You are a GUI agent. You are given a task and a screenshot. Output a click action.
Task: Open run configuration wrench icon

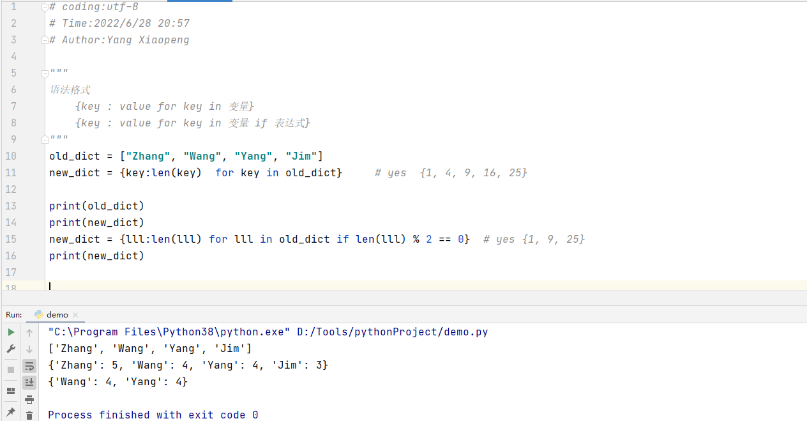pyautogui.click(x=11, y=349)
